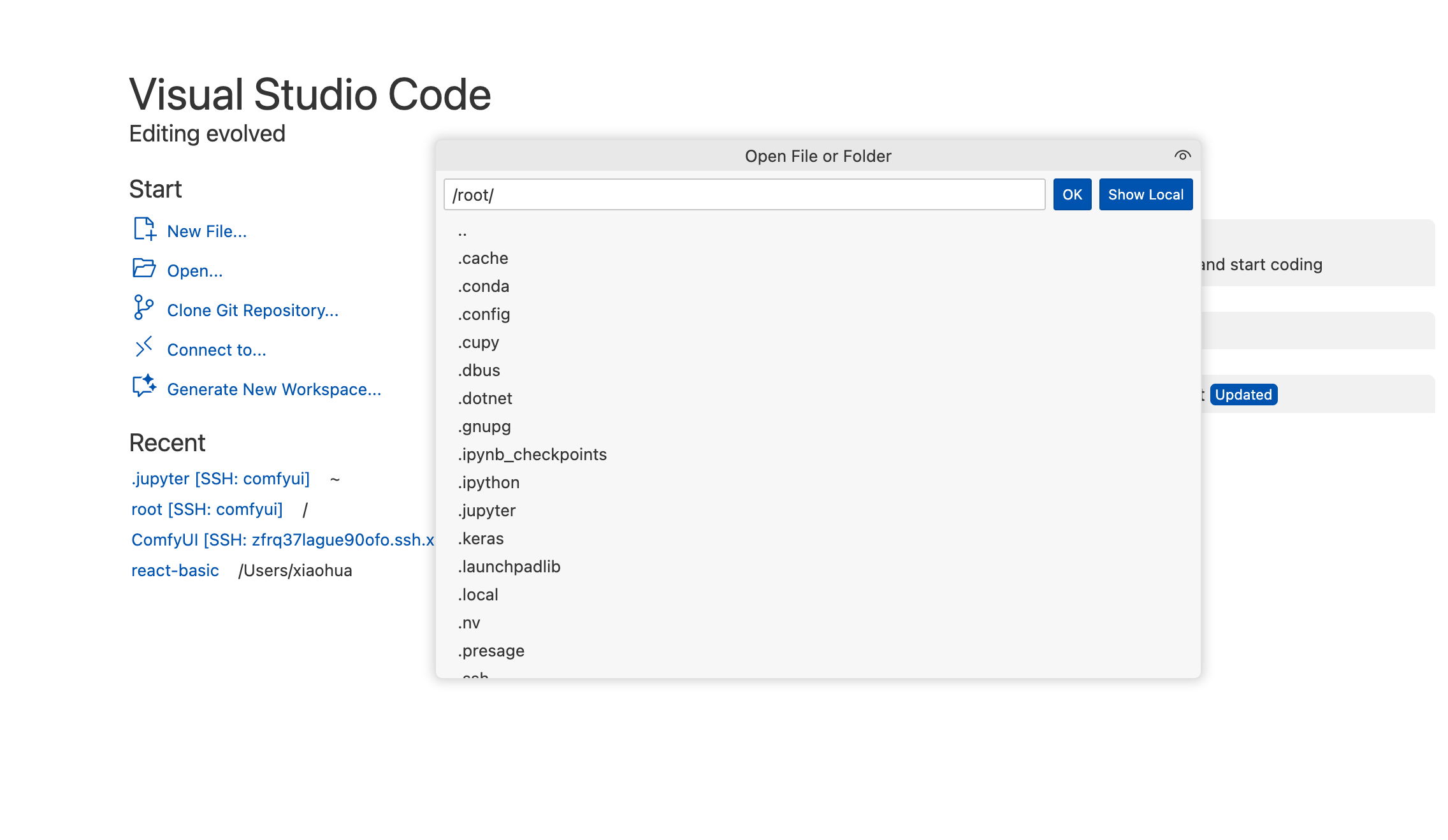Click the Connect to remote icon

(144, 347)
